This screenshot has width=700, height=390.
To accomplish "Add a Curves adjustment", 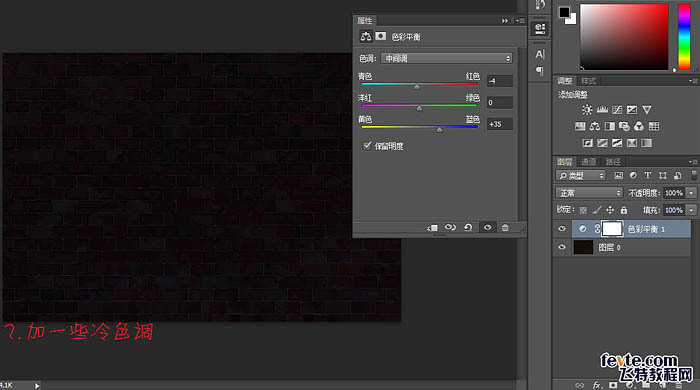I will pyautogui.click(x=617, y=110).
